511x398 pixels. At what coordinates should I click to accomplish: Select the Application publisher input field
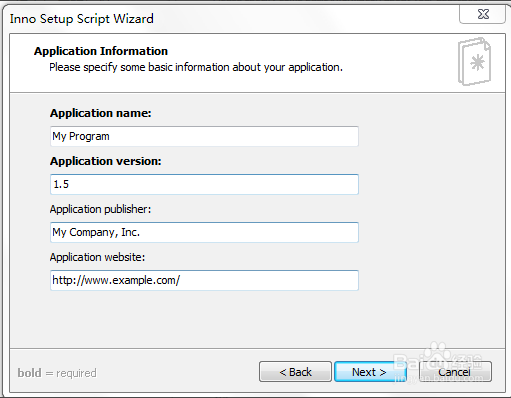tap(204, 232)
